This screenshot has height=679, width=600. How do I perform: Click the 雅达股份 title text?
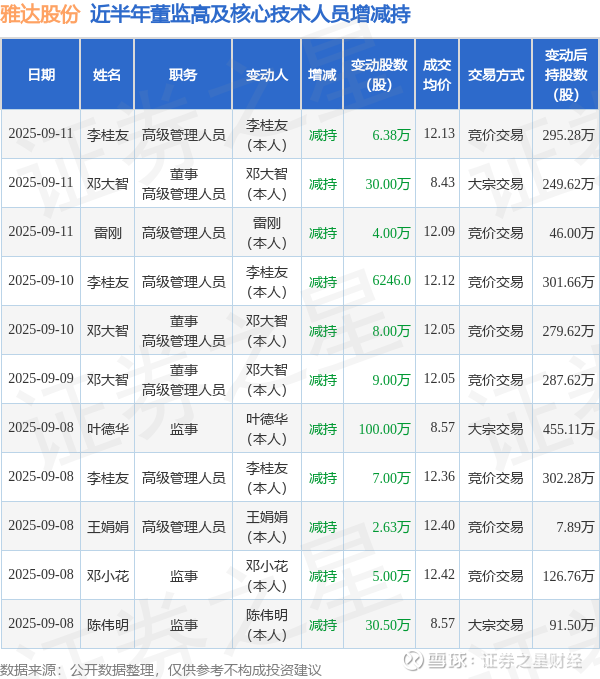point(40,14)
